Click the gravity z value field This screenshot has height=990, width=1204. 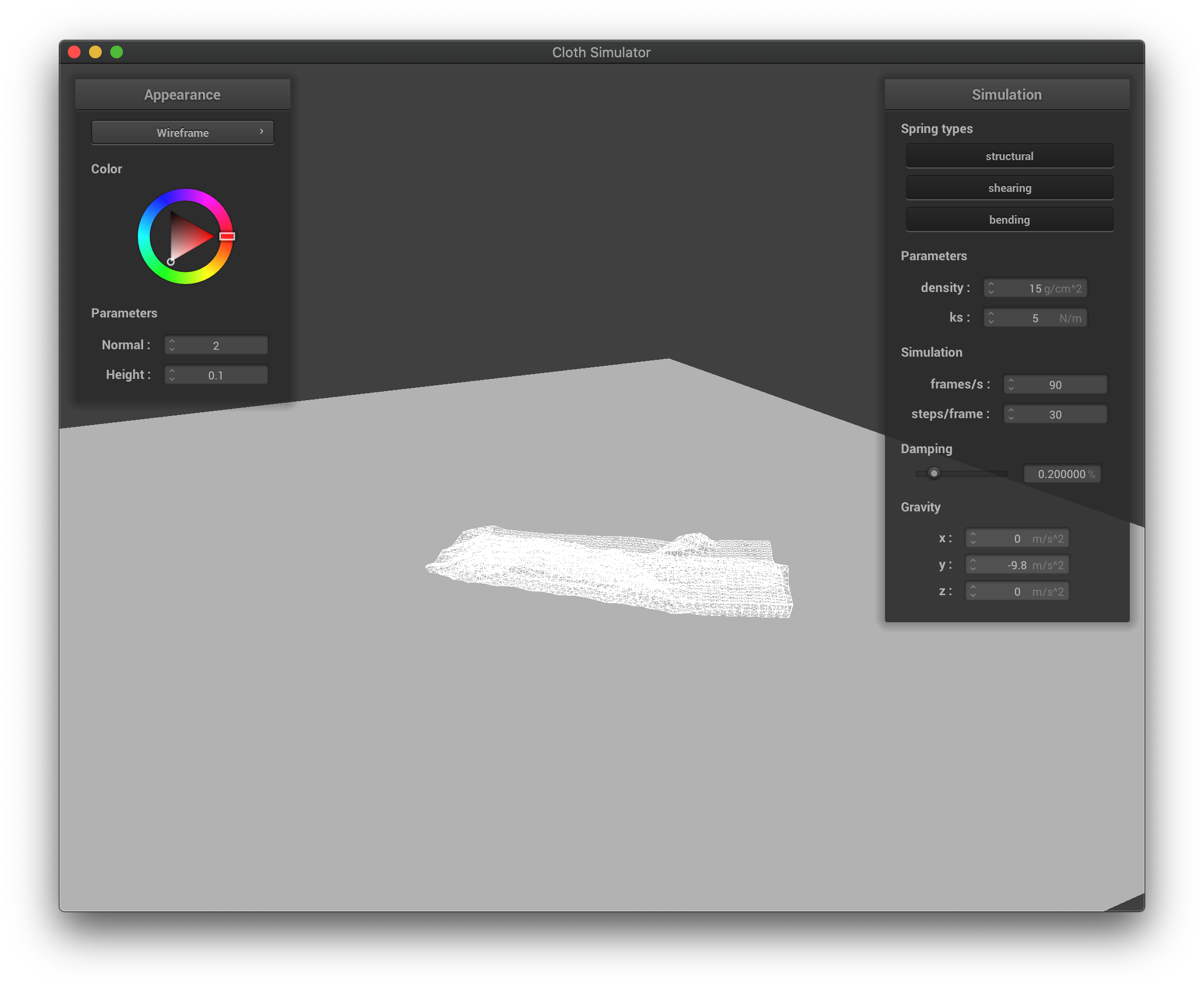(1016, 592)
